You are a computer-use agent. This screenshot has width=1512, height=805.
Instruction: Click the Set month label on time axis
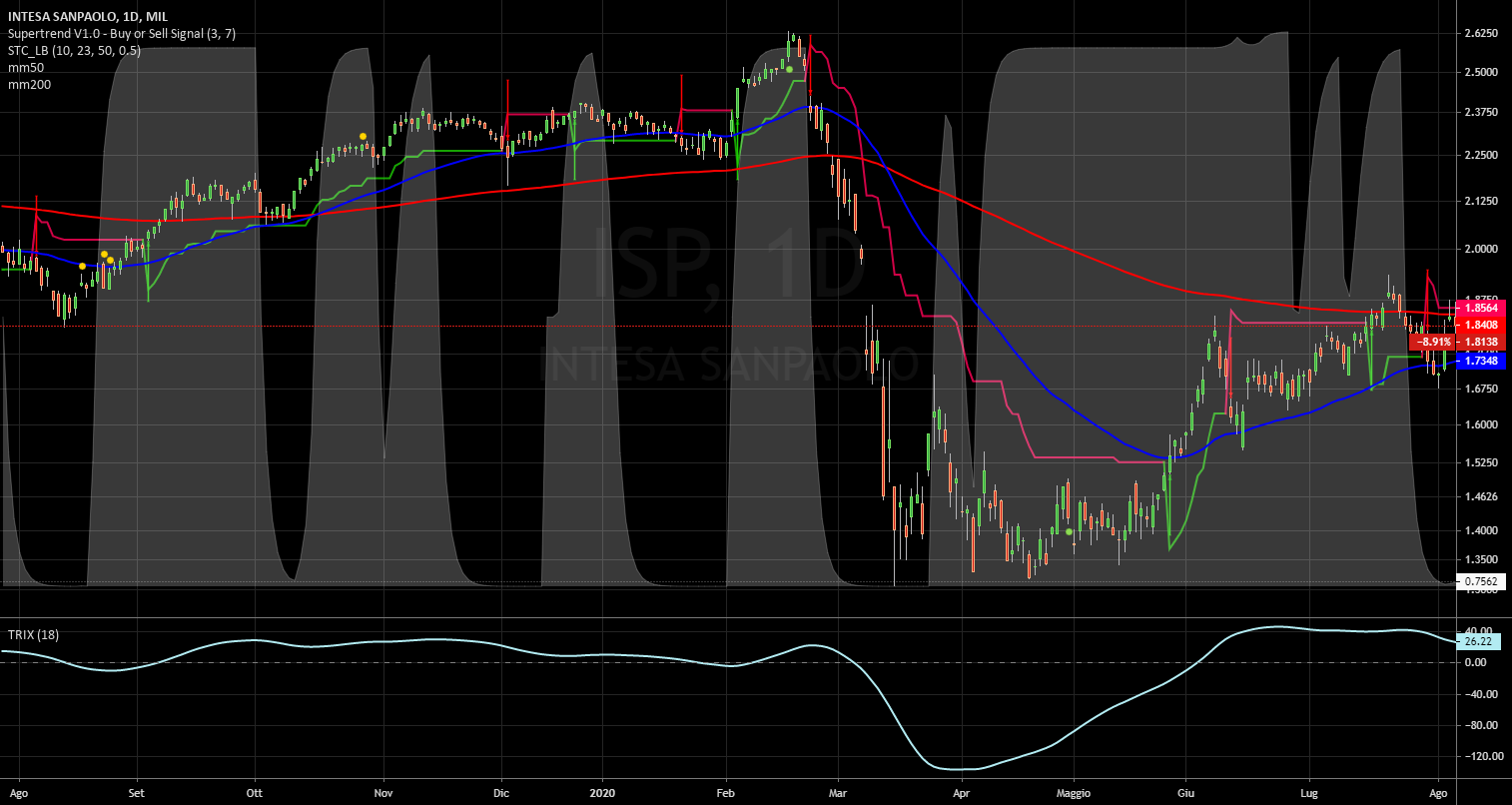[137, 795]
